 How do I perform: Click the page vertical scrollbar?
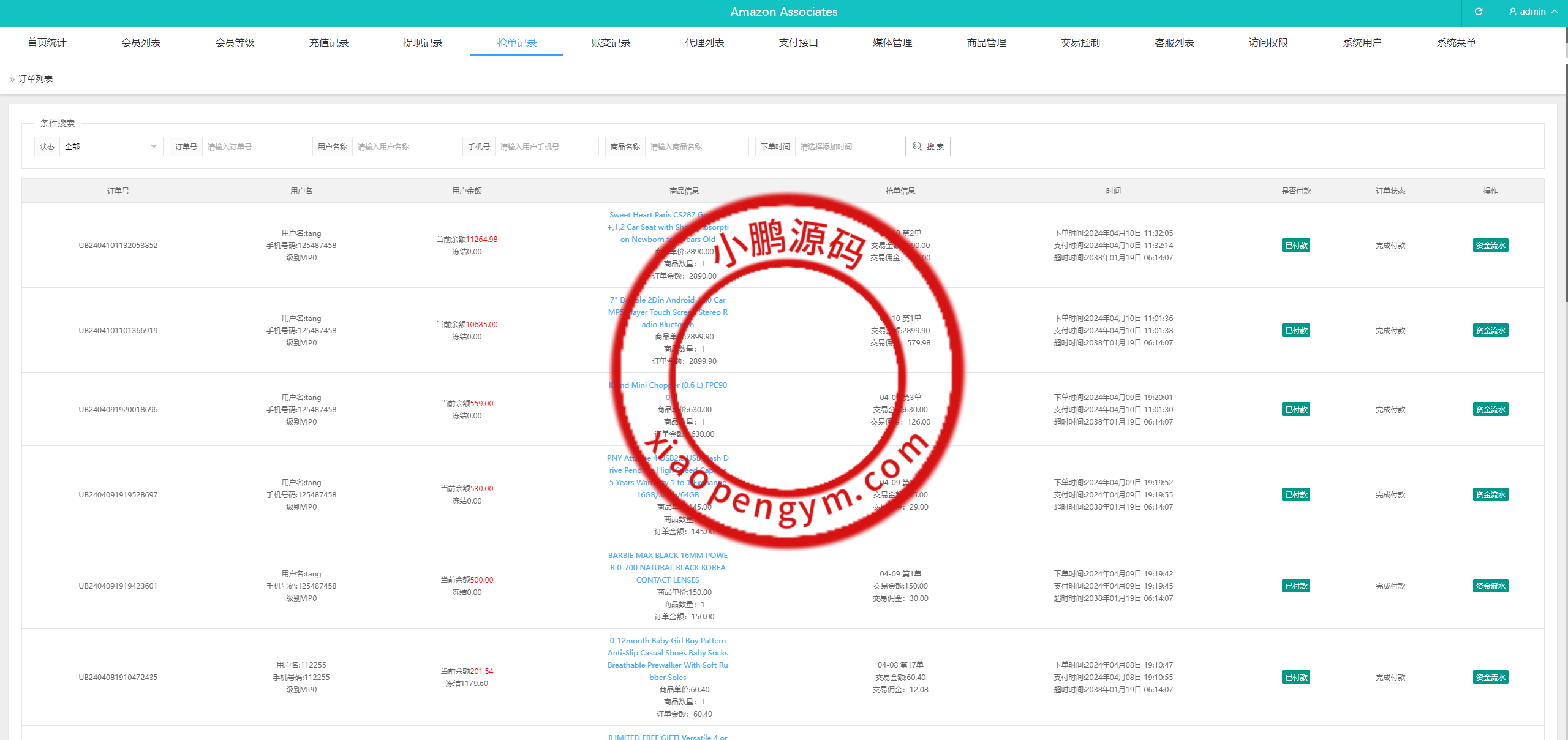coord(1566,184)
